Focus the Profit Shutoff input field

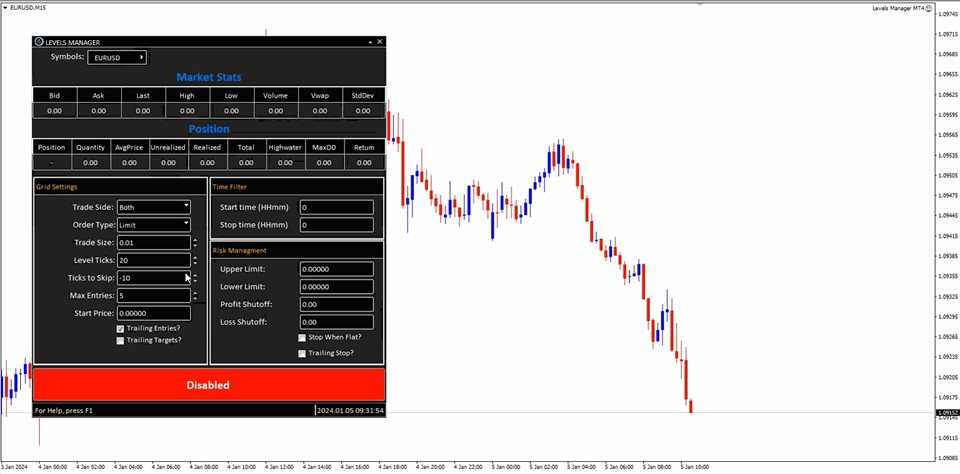[x=336, y=304]
